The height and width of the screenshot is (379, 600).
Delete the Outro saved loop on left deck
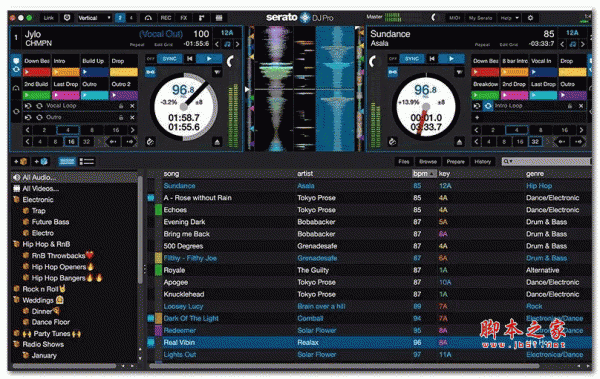click(132, 118)
